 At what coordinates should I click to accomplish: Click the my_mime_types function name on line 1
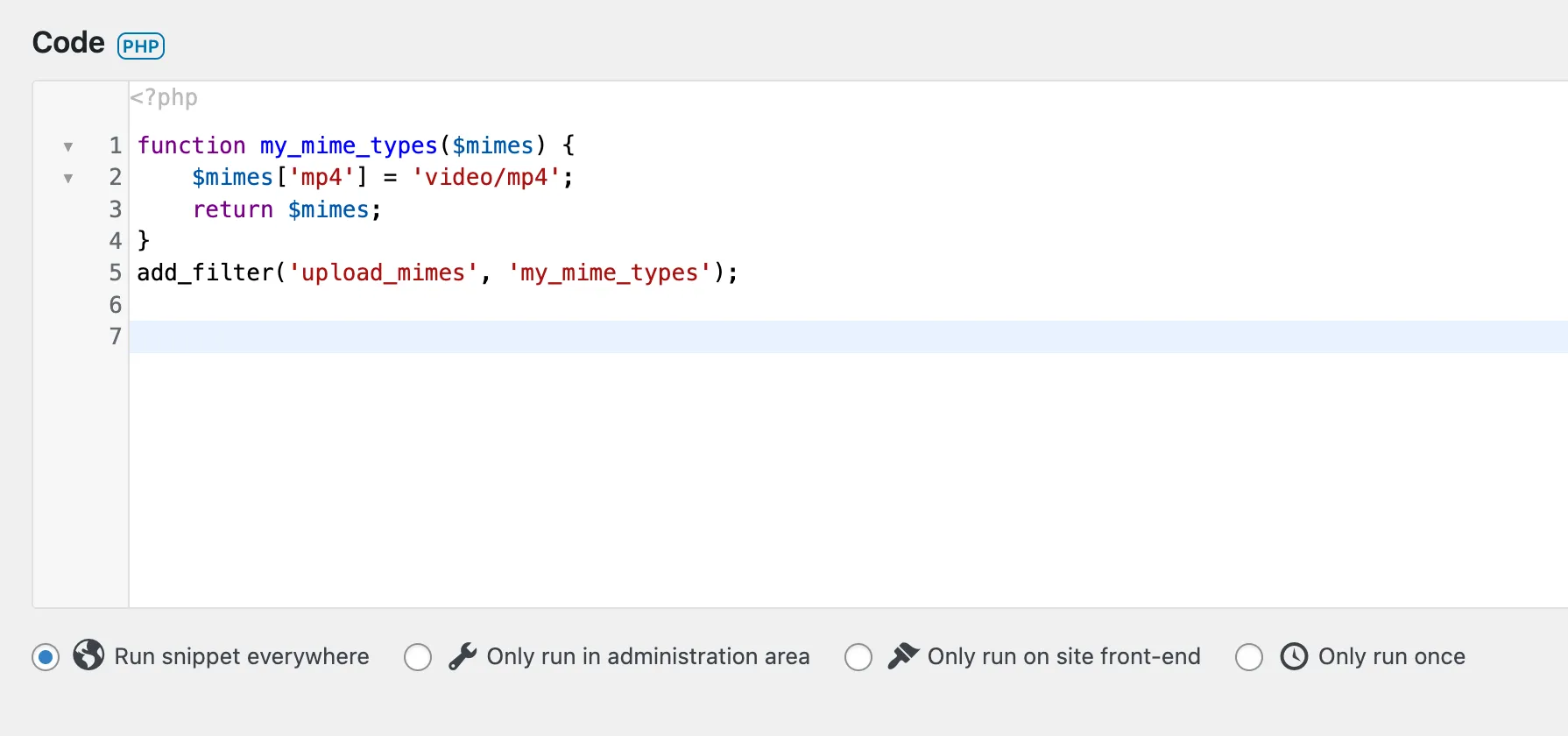tap(348, 145)
